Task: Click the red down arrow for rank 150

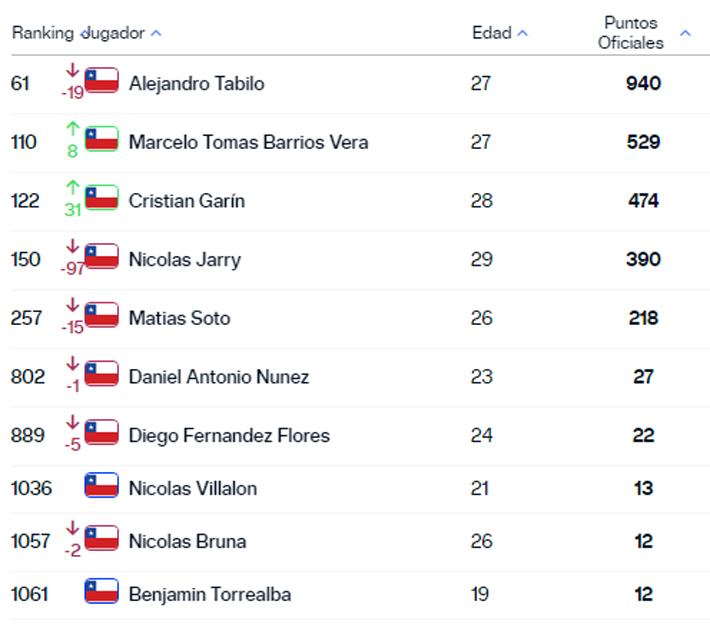Action: point(72,246)
